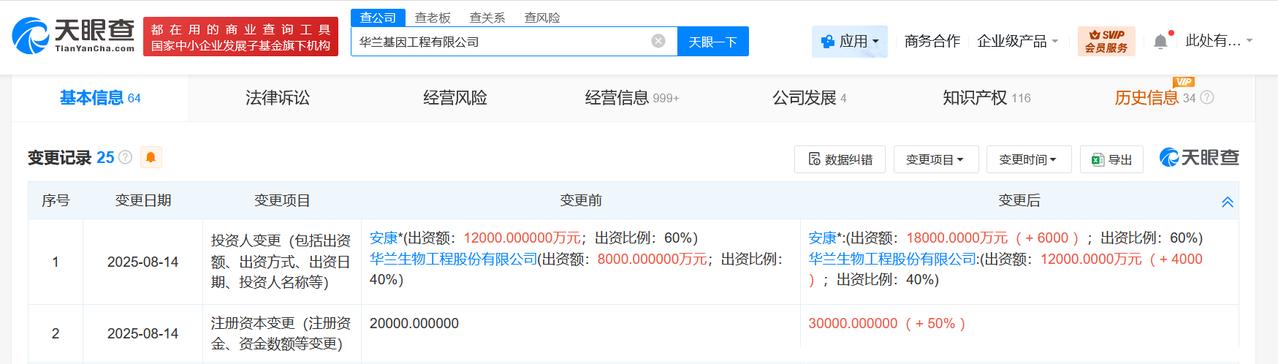Open the 知识产权 tab
Viewport: 1278px width, 364px height.
pyautogui.click(x=986, y=98)
